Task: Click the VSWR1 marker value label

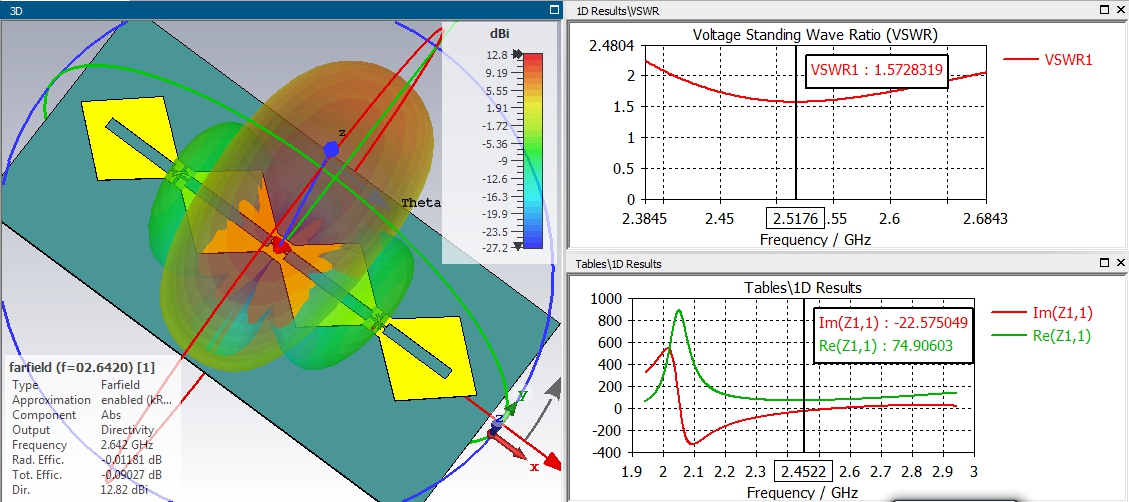Action: [876, 71]
